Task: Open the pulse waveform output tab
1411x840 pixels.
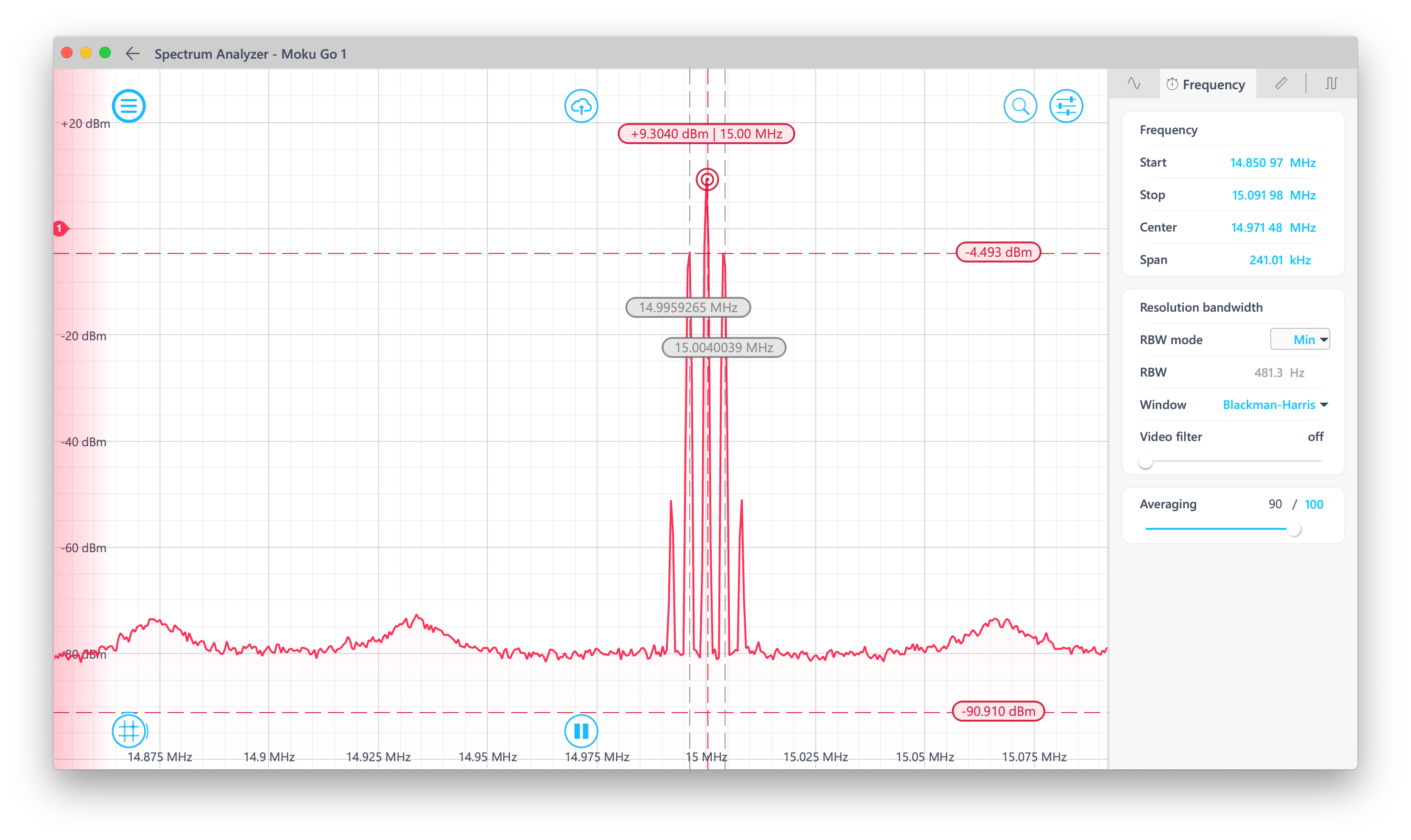Action: (1331, 84)
